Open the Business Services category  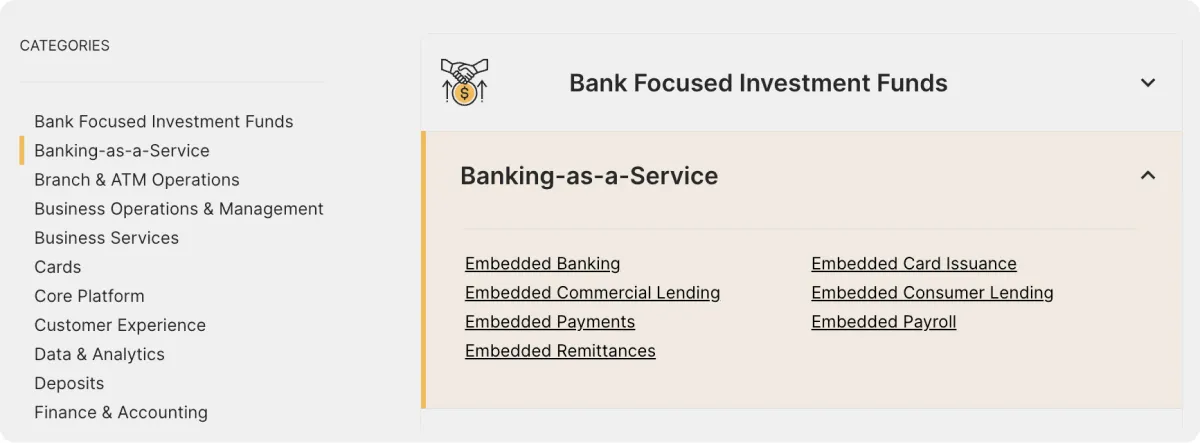[107, 238]
